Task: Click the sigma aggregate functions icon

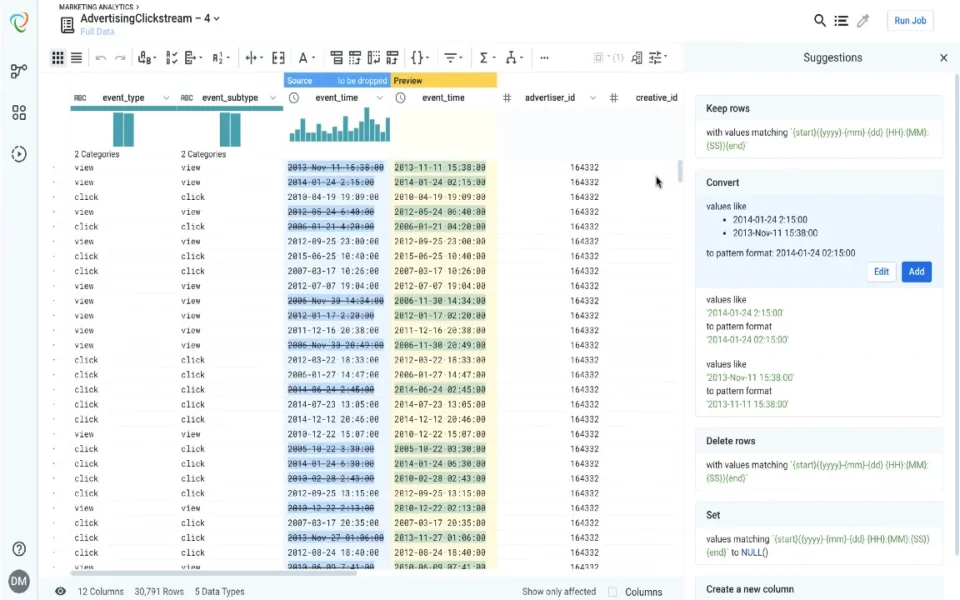Action: (x=486, y=58)
